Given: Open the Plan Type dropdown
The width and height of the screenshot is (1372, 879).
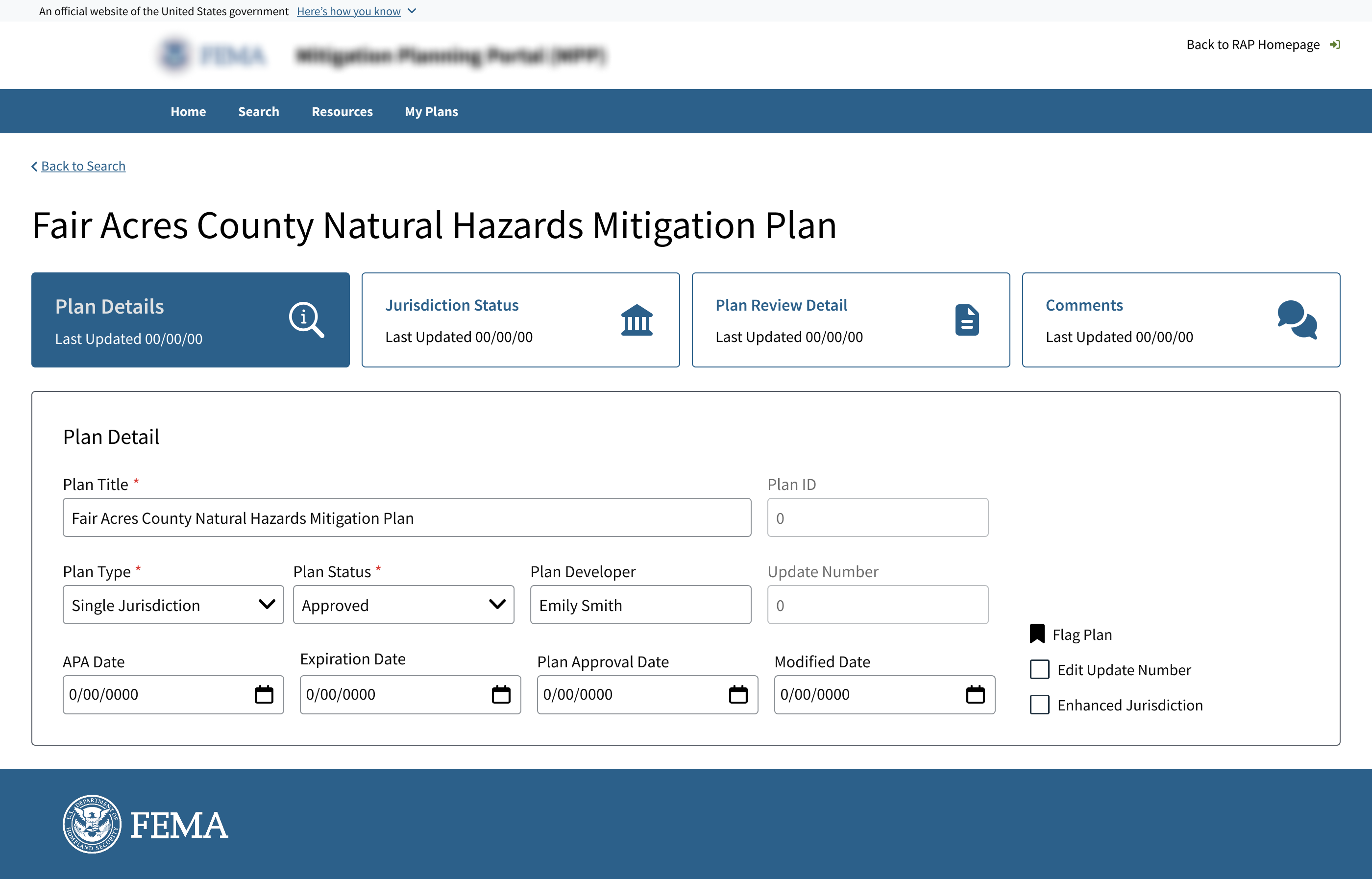Looking at the screenshot, I should (x=173, y=605).
